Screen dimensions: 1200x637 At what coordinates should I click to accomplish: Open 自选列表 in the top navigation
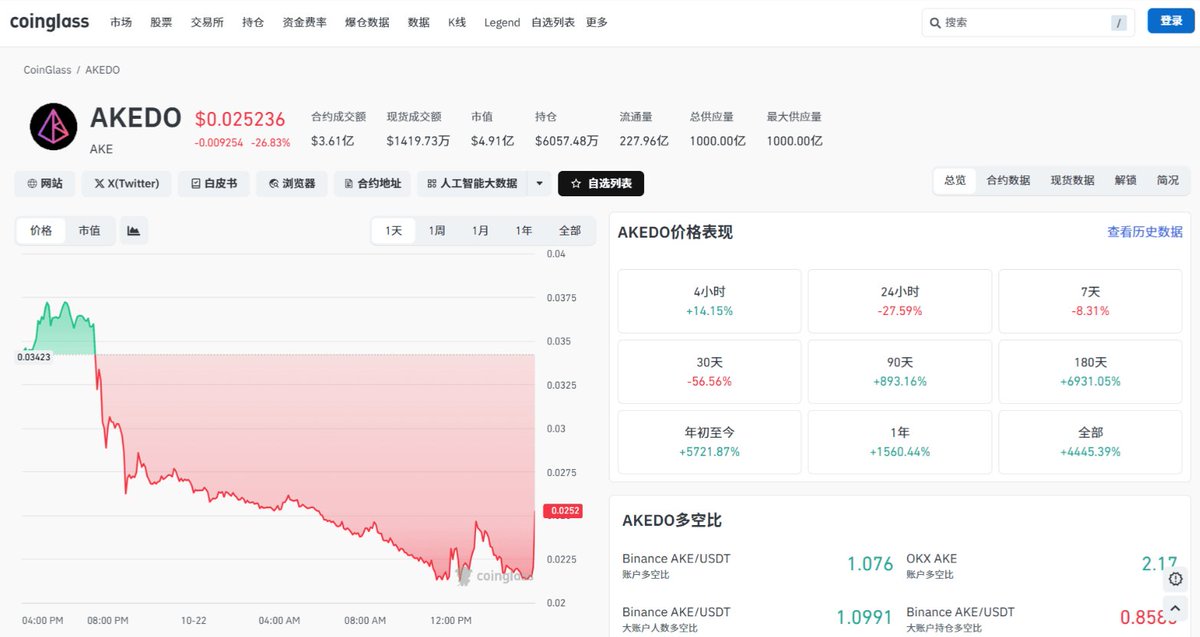tap(553, 22)
